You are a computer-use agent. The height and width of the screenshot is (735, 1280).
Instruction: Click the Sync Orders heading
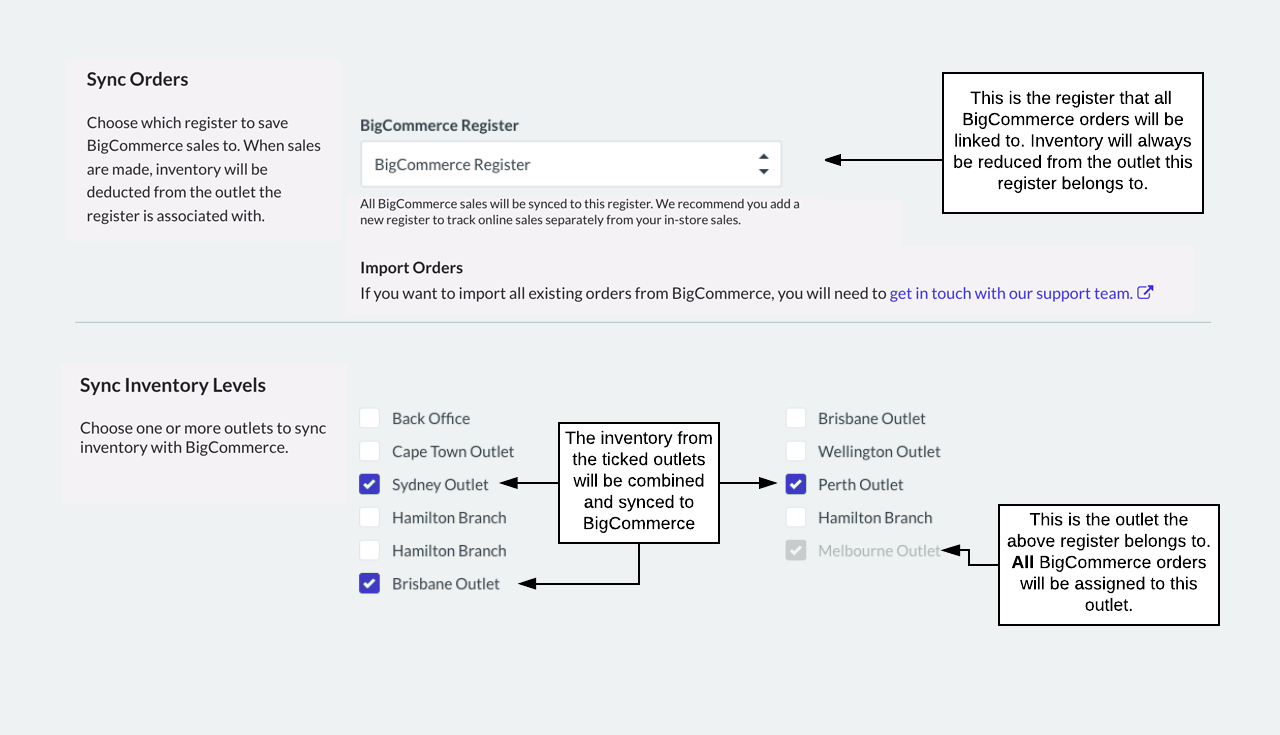[x=137, y=79]
